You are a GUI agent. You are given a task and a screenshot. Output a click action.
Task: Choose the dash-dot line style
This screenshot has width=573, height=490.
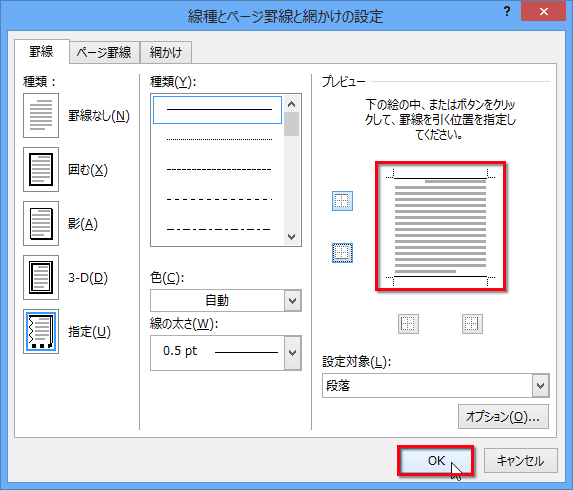click(219, 229)
